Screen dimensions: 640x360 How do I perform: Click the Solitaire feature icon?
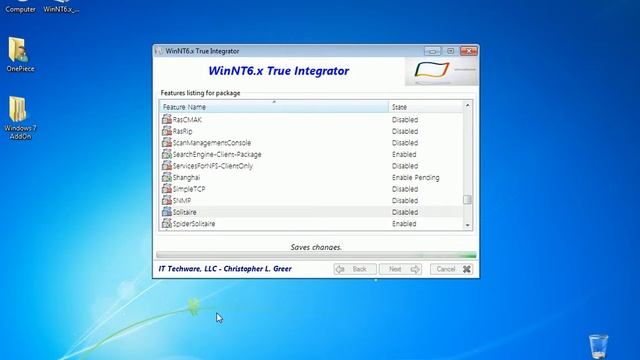pyautogui.click(x=167, y=212)
